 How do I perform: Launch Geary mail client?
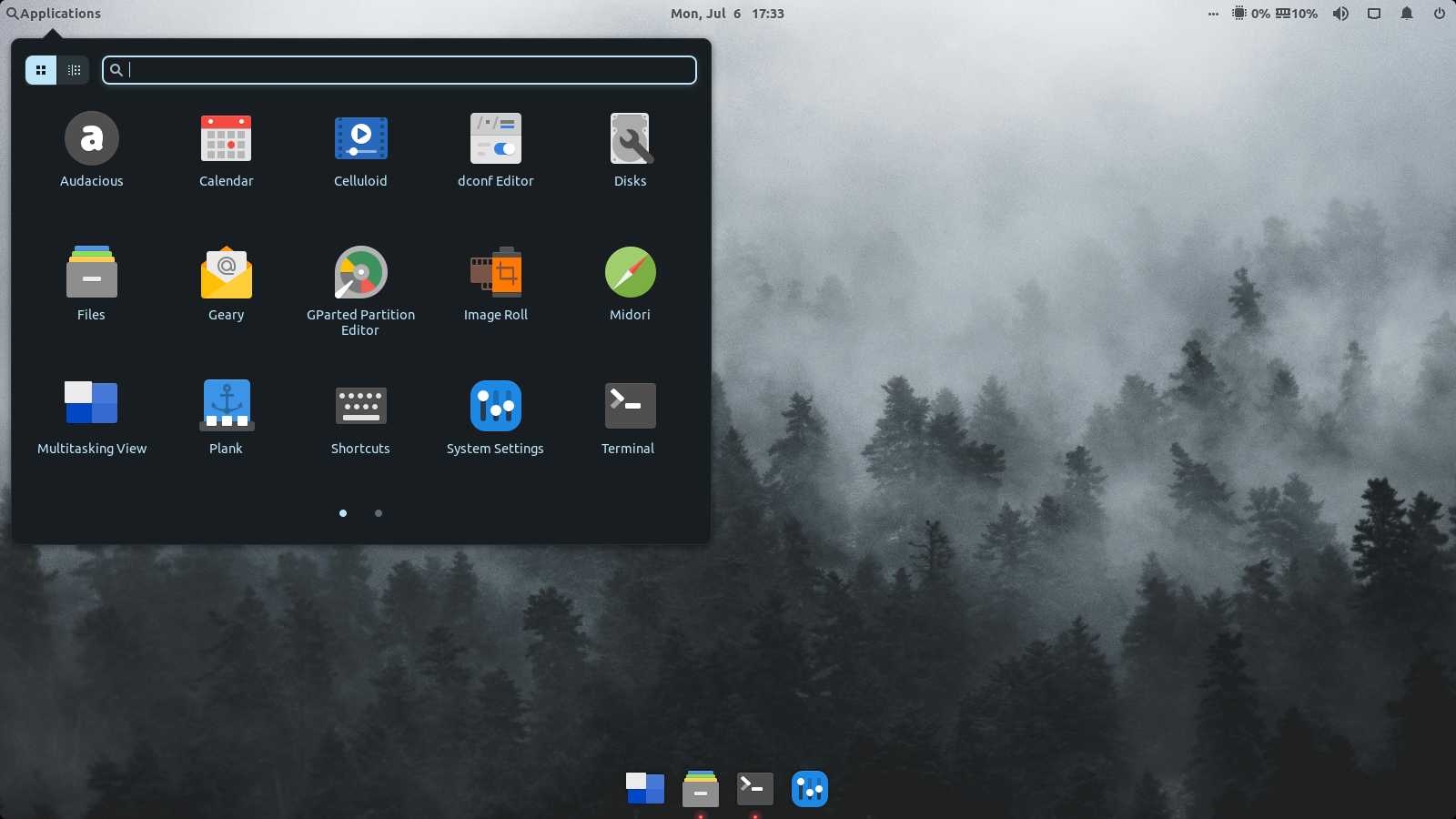click(x=226, y=272)
